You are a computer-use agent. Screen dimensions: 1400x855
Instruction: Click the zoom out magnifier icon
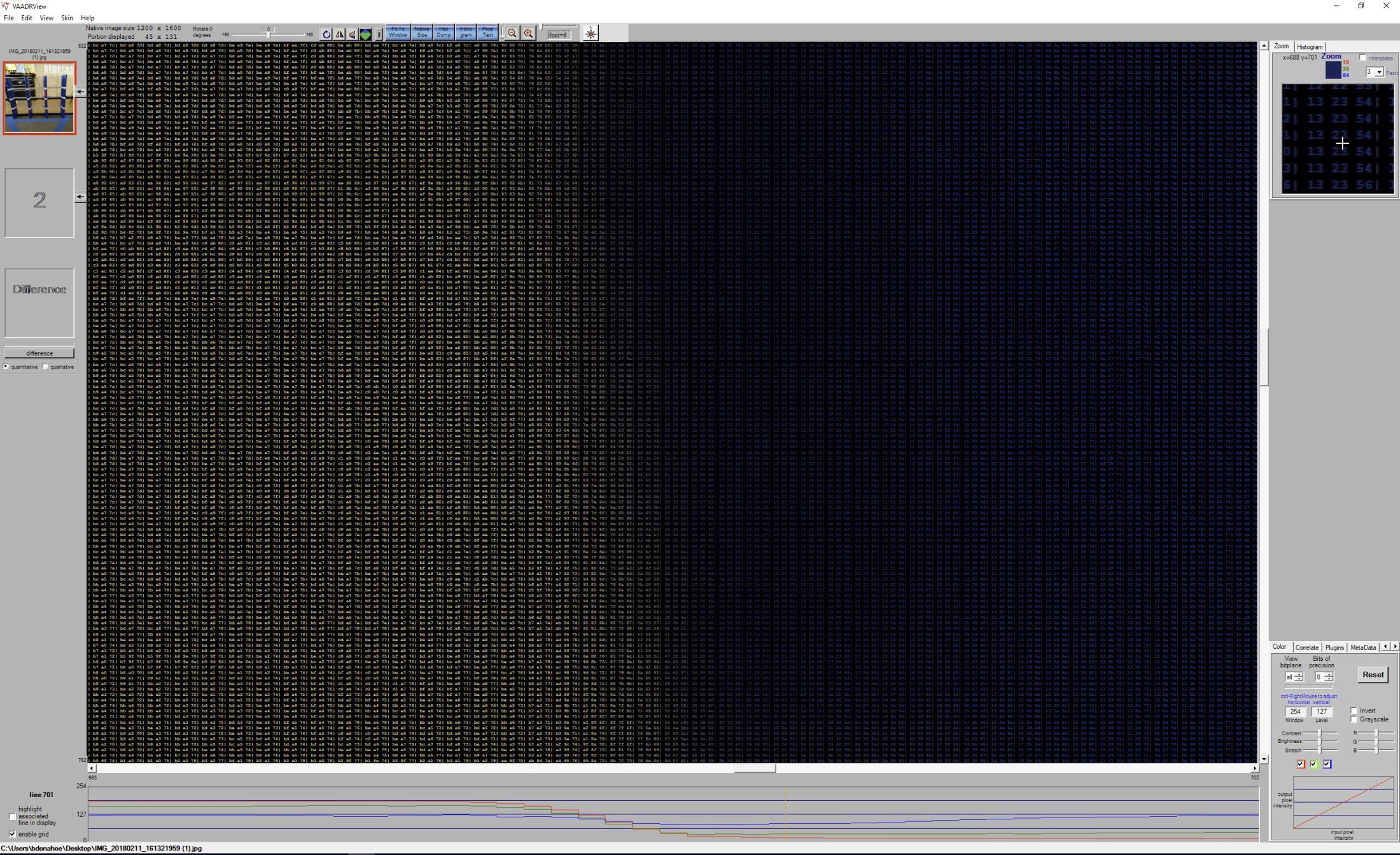tap(512, 34)
